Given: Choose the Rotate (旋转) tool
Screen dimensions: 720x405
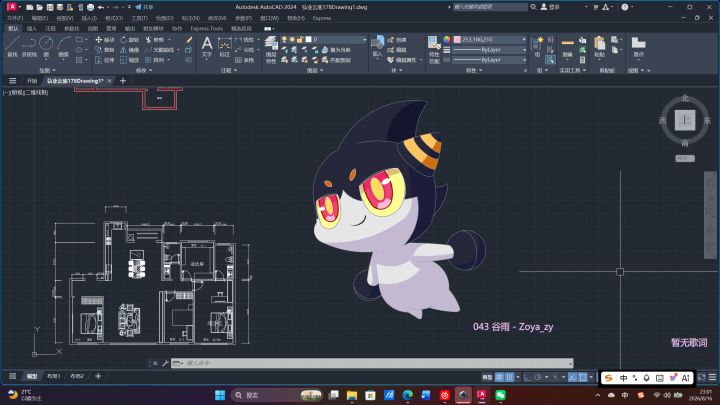Looking at the screenshot, I should (x=129, y=40).
